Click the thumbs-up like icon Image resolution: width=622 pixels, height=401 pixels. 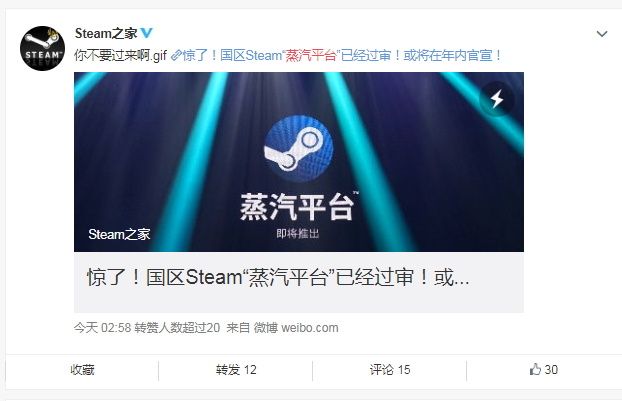pos(535,369)
